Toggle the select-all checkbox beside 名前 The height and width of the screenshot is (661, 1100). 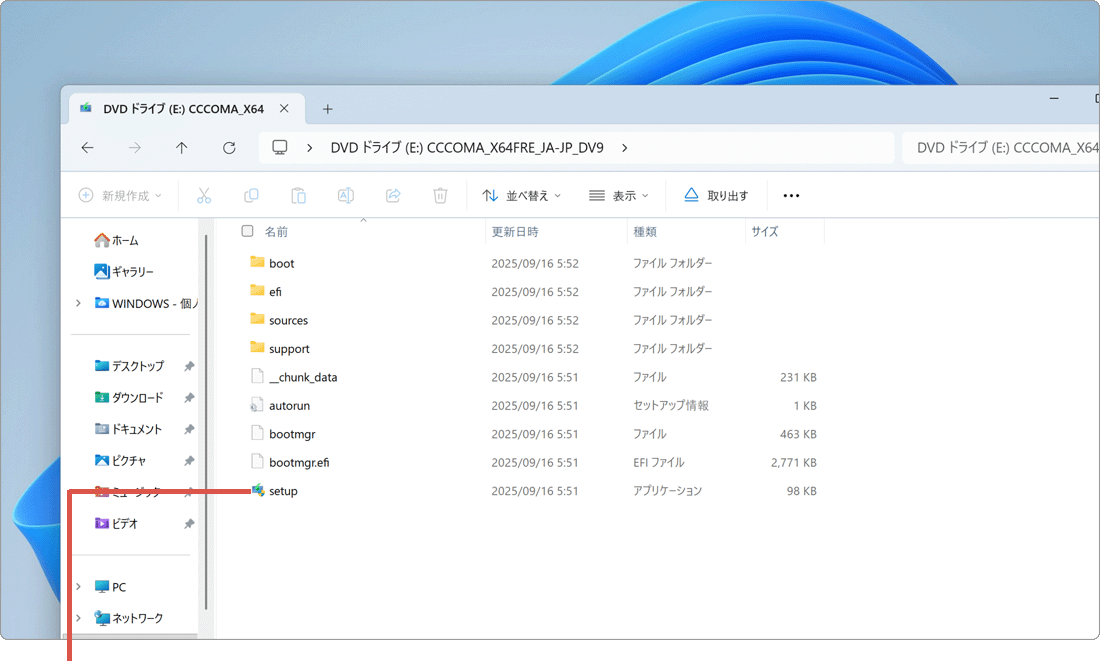click(246, 230)
